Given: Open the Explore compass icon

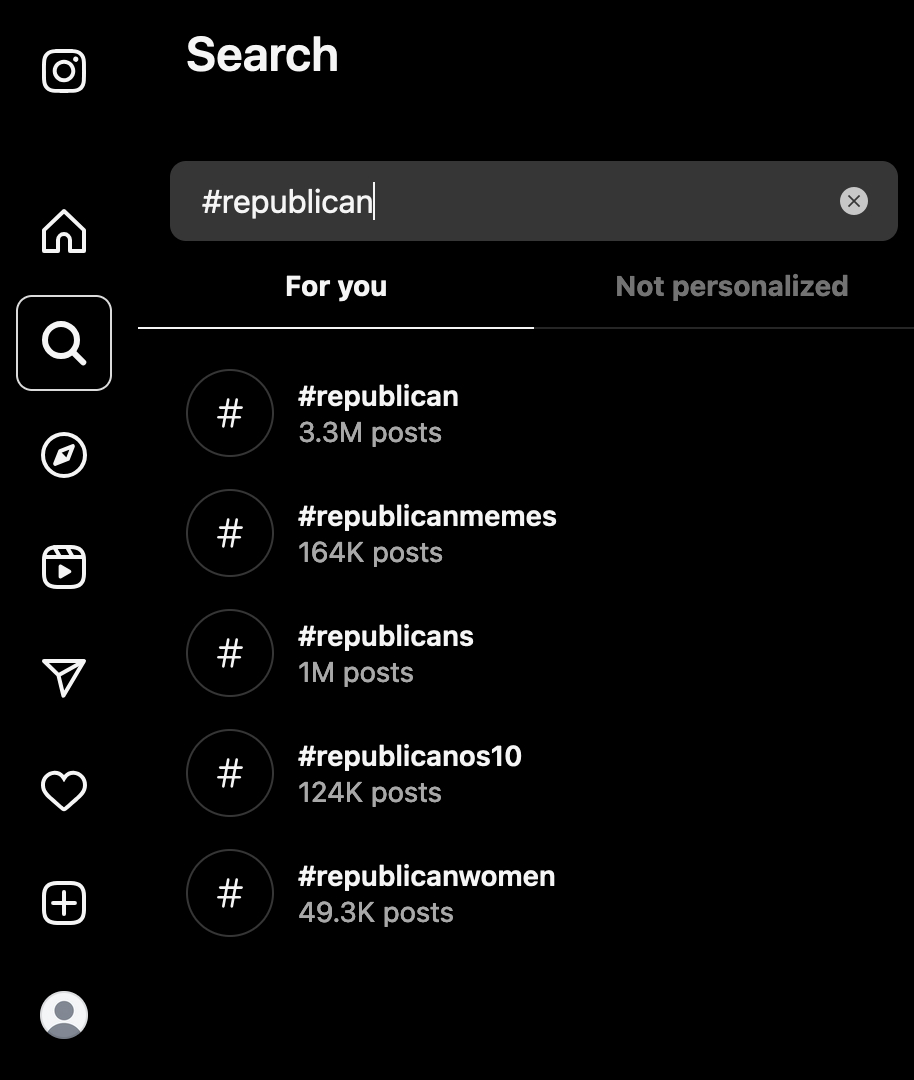Looking at the screenshot, I should point(64,456).
